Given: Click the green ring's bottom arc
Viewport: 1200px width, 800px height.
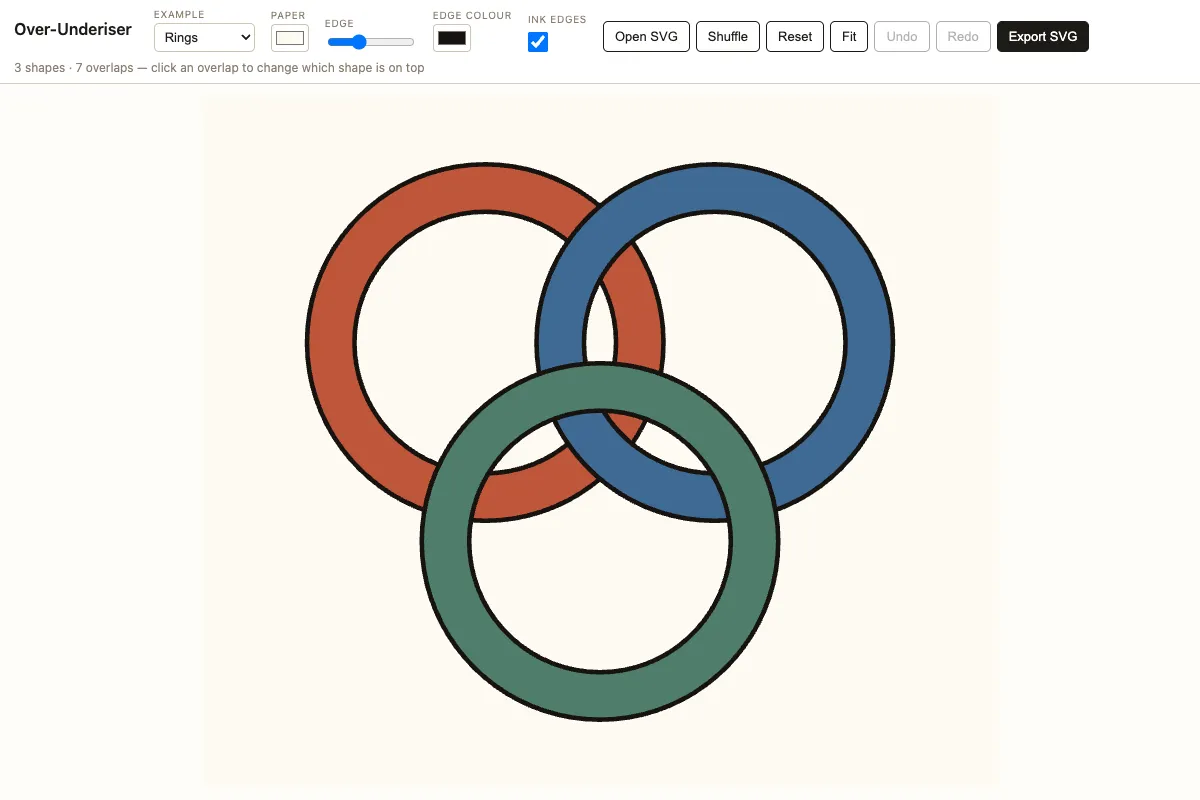Looking at the screenshot, I should tap(600, 697).
